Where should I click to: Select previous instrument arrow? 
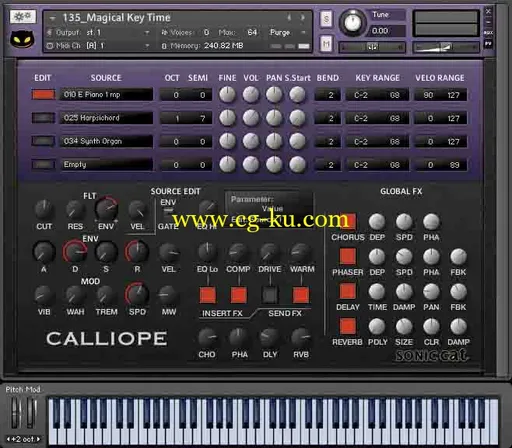[289, 18]
